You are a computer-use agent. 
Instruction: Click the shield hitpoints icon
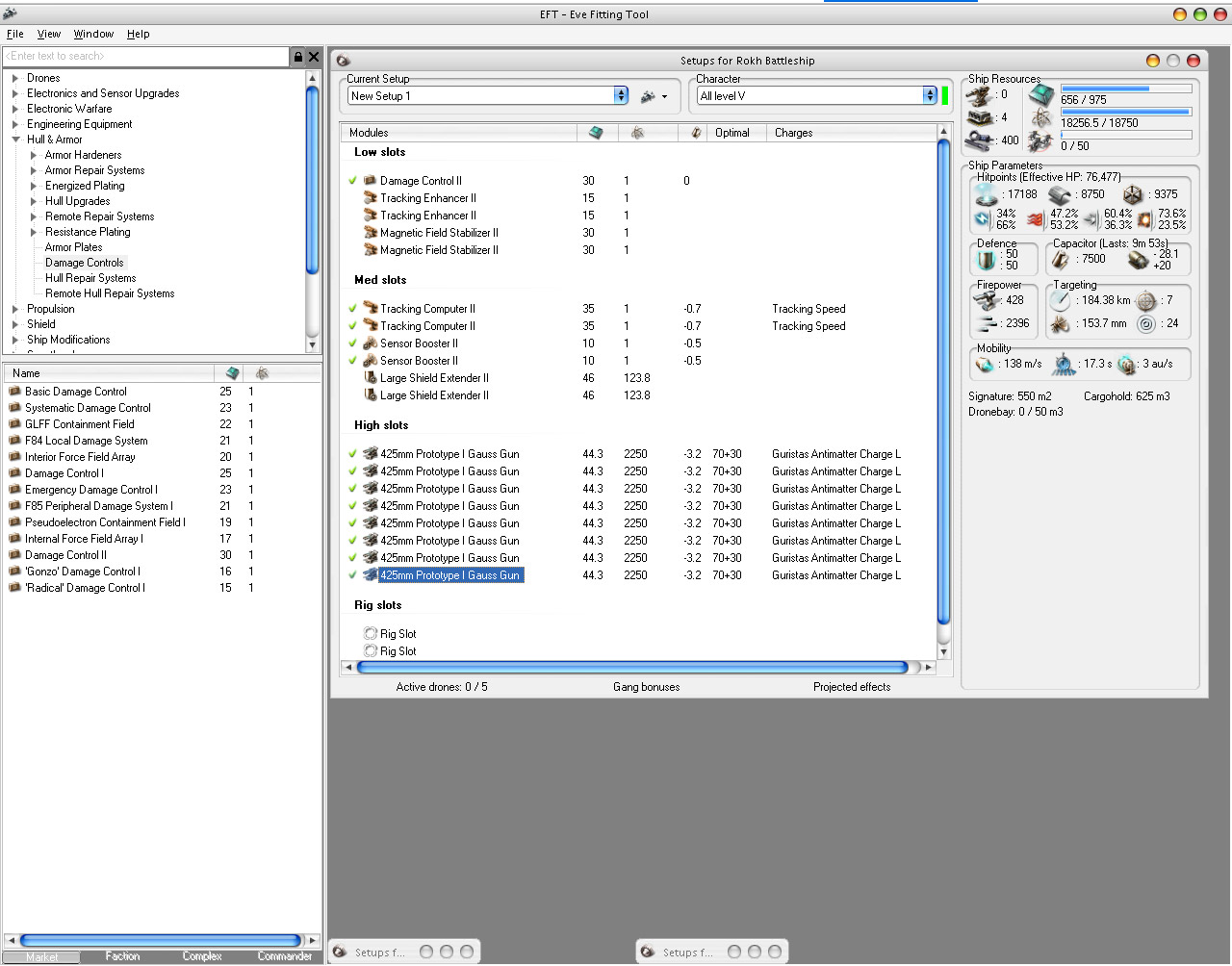point(986,194)
